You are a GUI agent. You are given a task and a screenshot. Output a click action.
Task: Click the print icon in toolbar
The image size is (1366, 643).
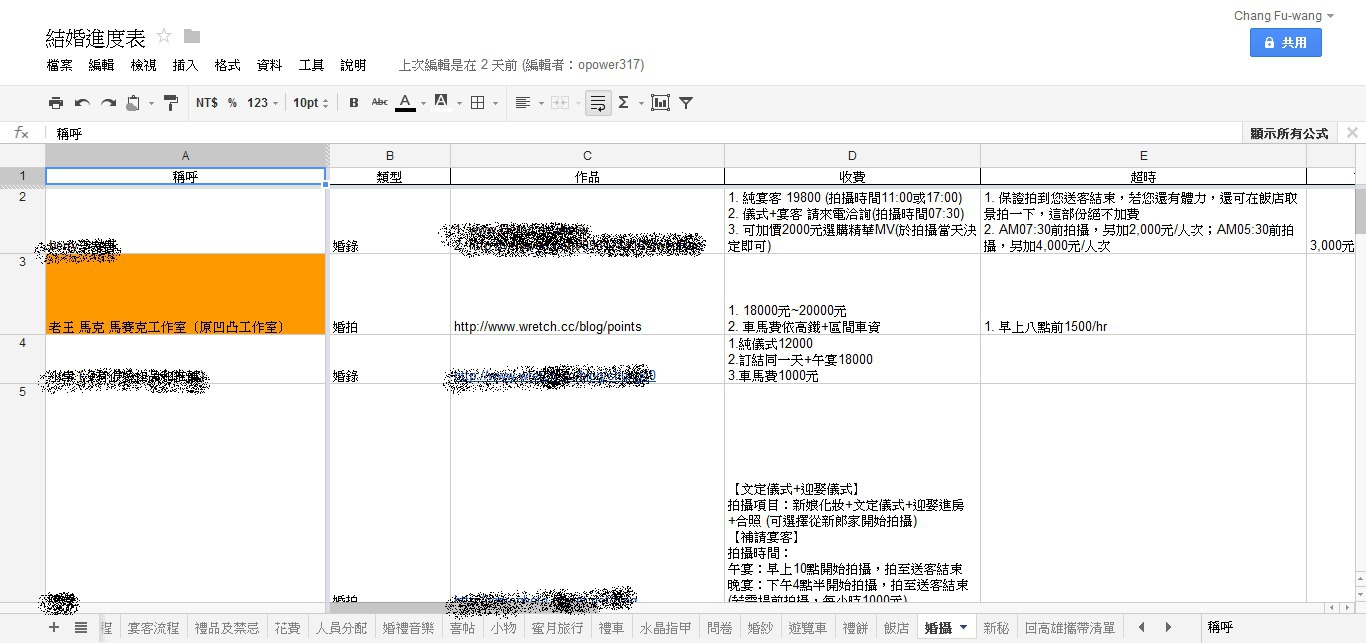coord(56,103)
